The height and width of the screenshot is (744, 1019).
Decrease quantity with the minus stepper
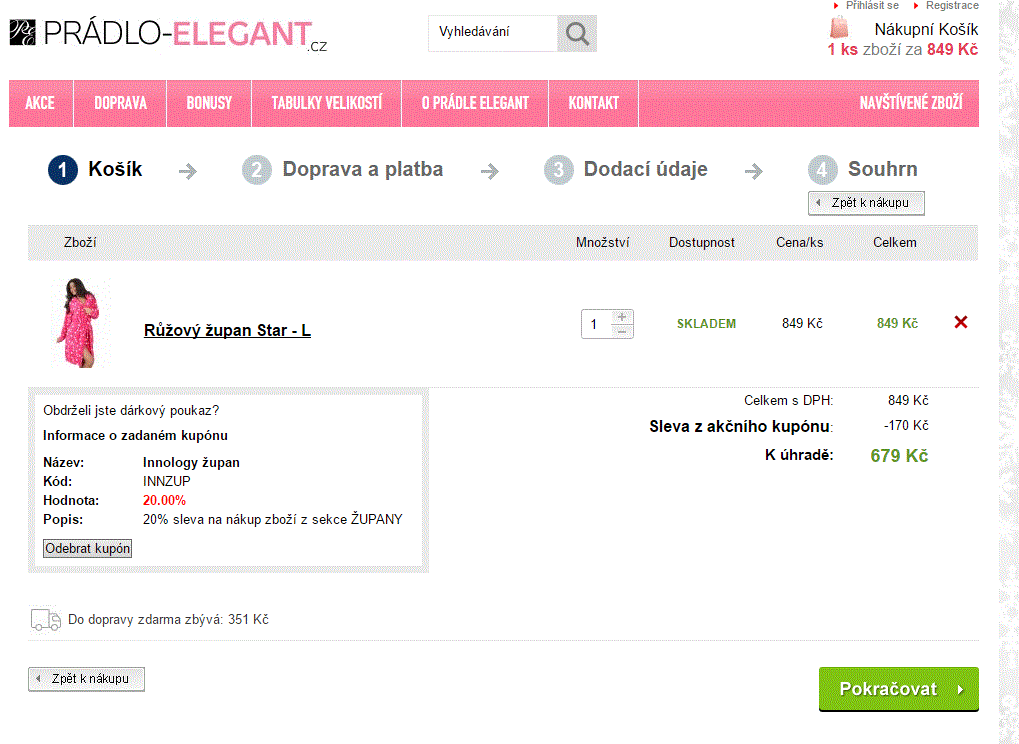(622, 331)
